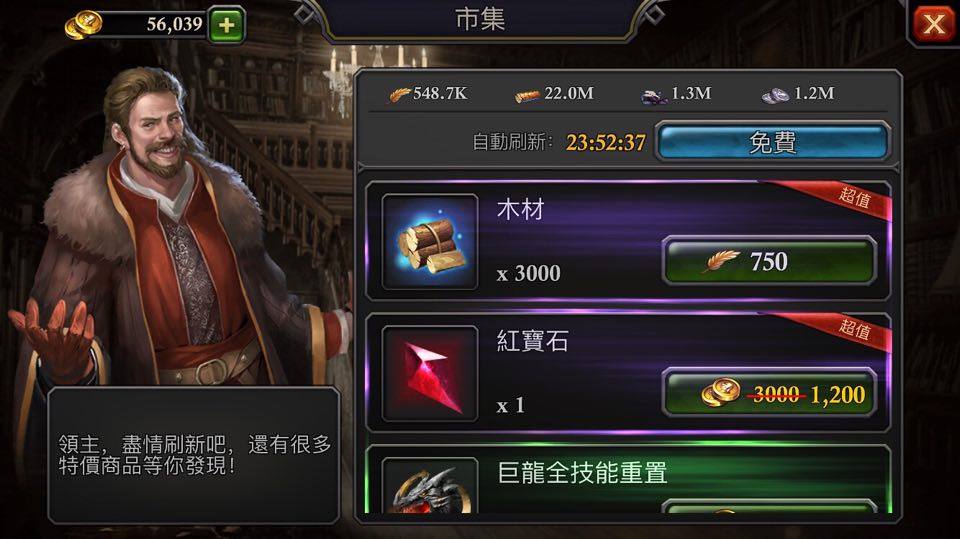Click the gold coins icon by 56,039
960x539 pixels.
tap(83, 26)
